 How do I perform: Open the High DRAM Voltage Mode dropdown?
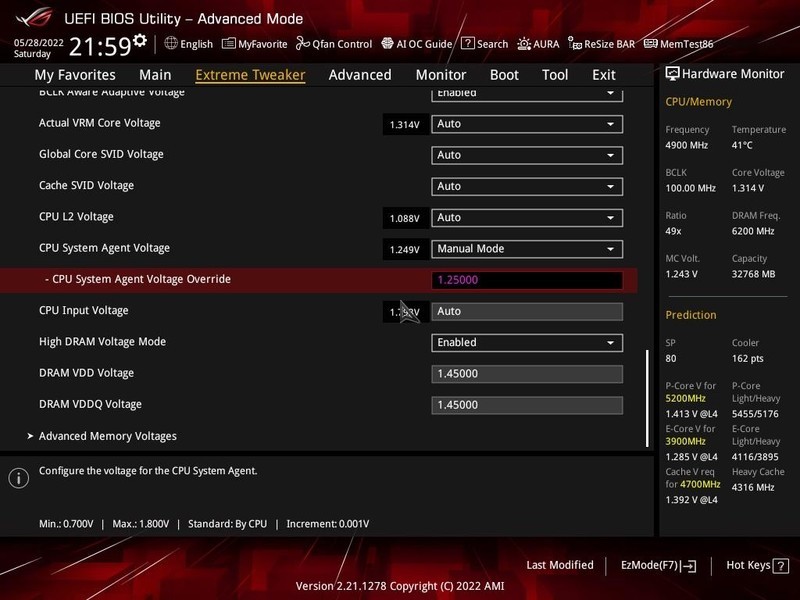[x=527, y=341]
